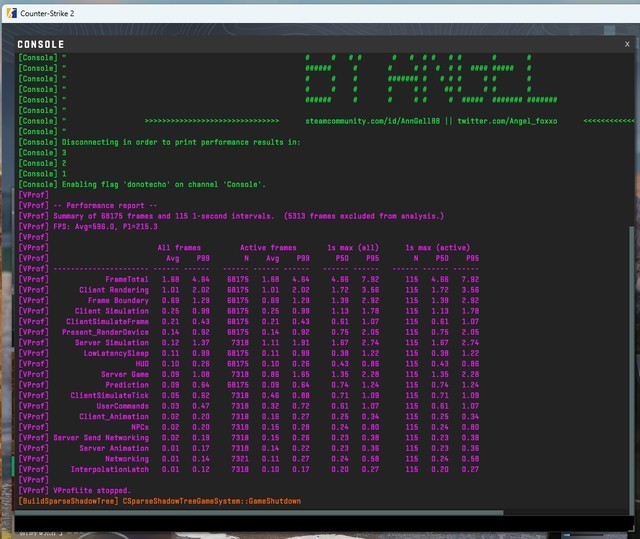Image resolution: width=640 pixels, height=539 pixels.
Task: Click the LowLatencySleep row label
Action: 116,353
